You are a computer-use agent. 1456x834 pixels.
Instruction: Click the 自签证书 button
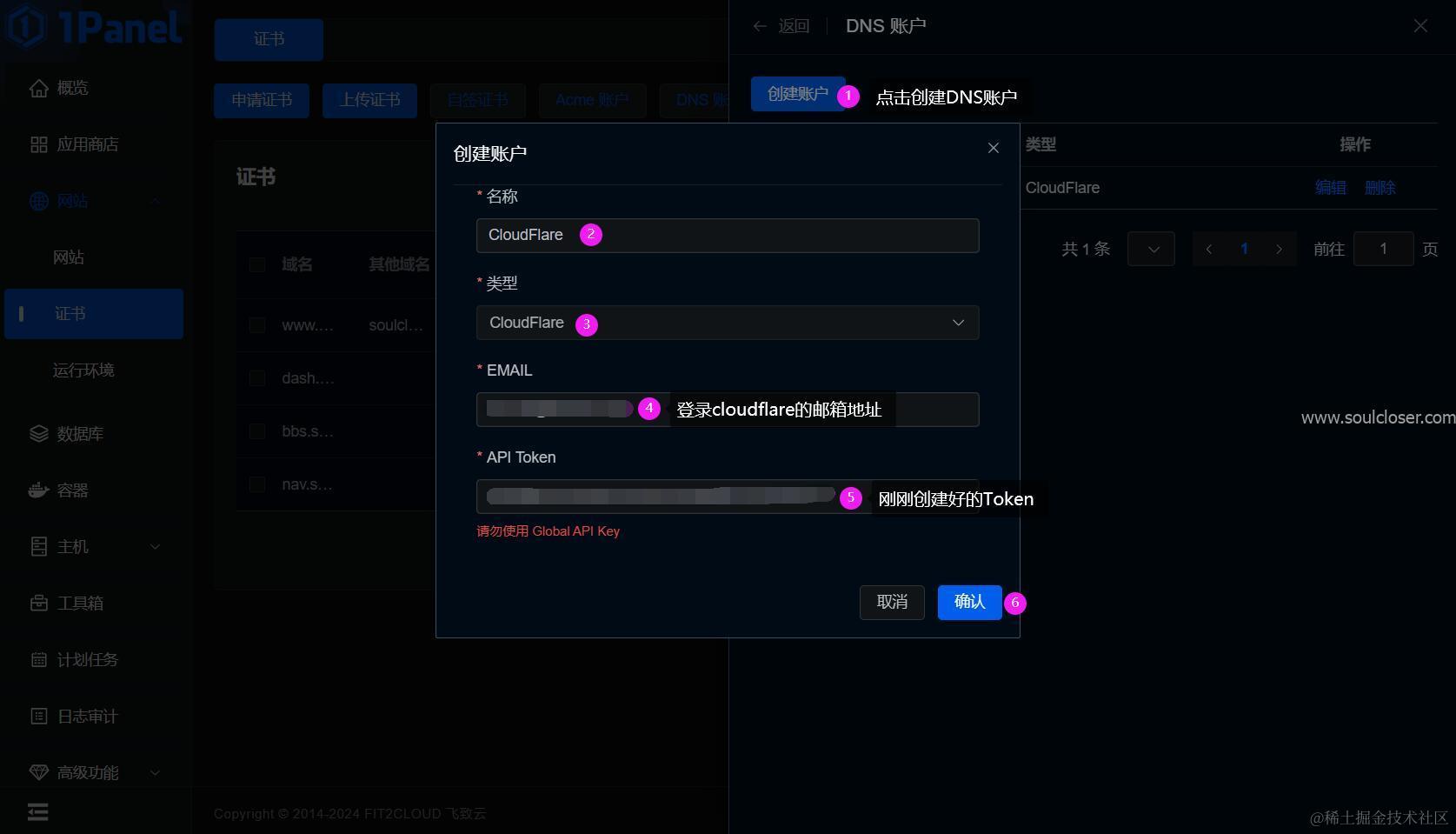point(477,100)
